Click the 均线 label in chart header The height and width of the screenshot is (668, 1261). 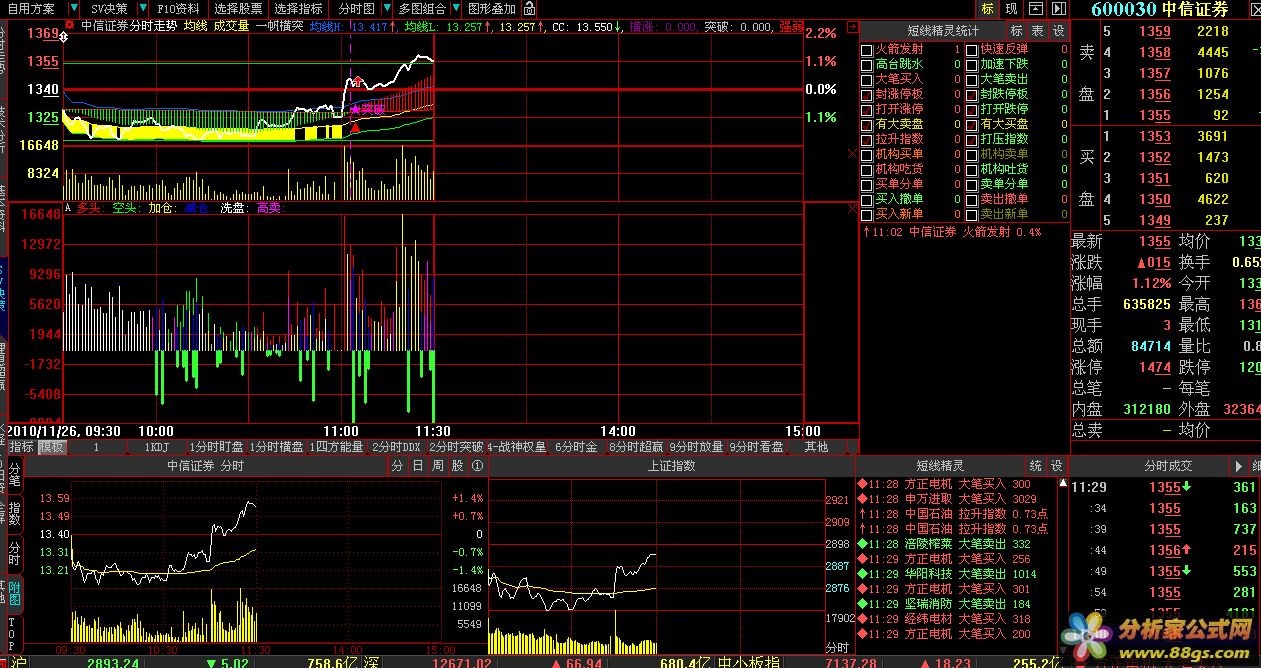[196, 27]
